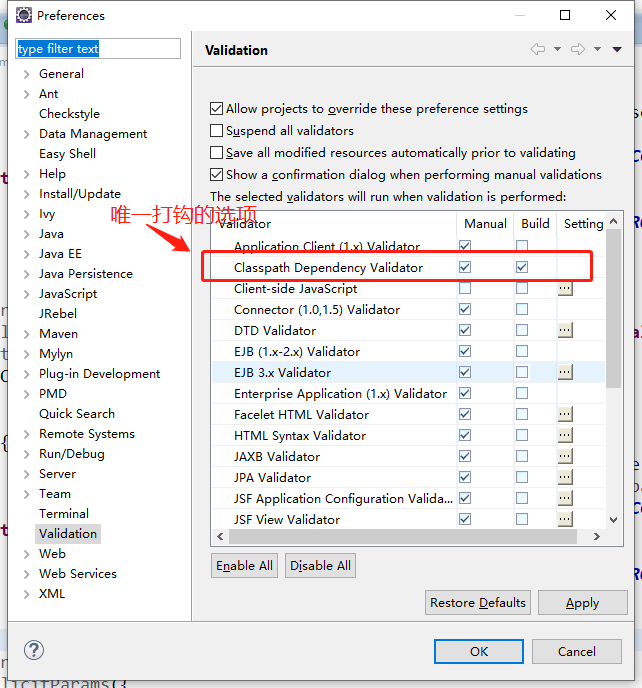The height and width of the screenshot is (688, 642).
Task: Click the Disable All button
Action: coord(320,566)
